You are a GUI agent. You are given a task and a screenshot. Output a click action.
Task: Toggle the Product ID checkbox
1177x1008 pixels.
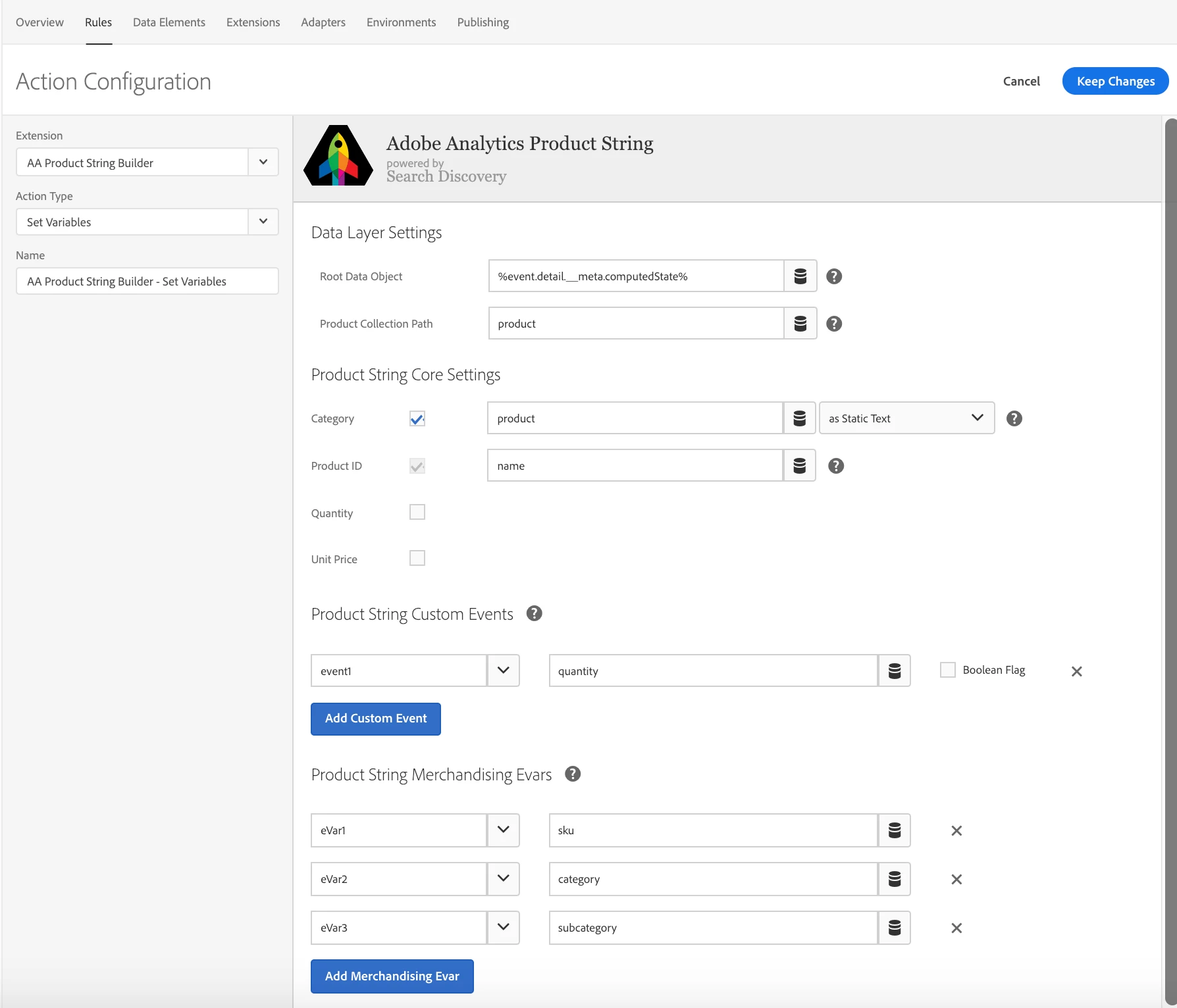[x=417, y=466]
